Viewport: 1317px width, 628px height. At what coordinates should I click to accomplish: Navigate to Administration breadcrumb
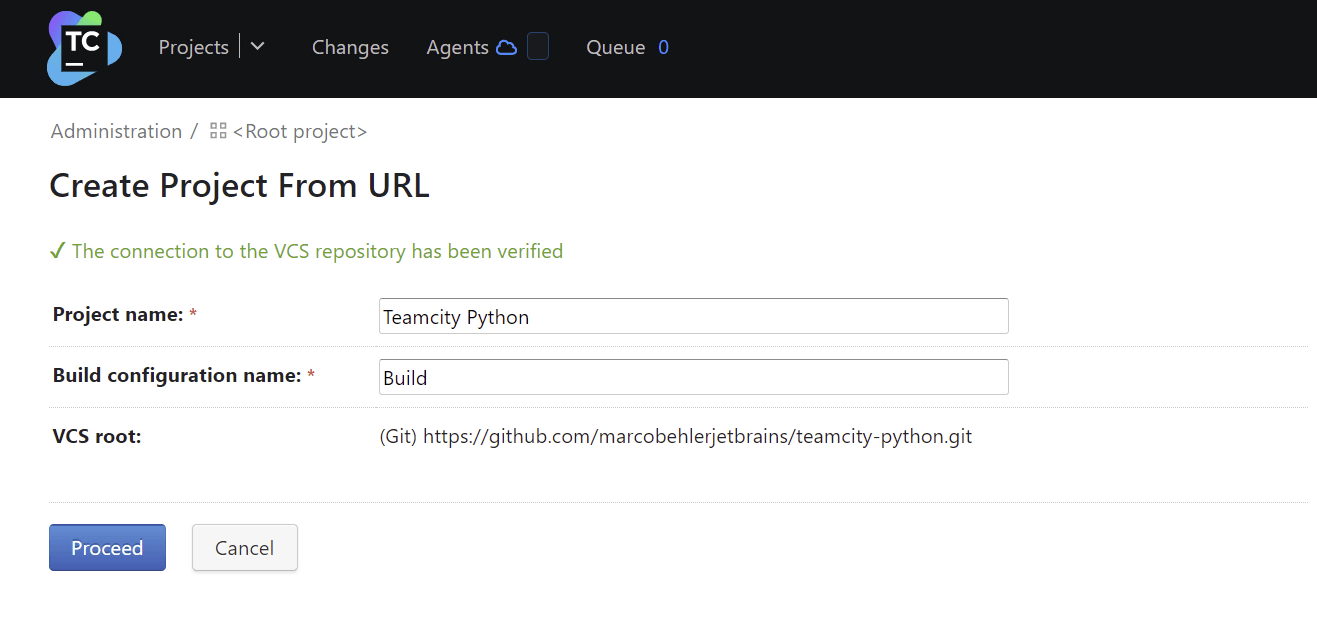(116, 131)
